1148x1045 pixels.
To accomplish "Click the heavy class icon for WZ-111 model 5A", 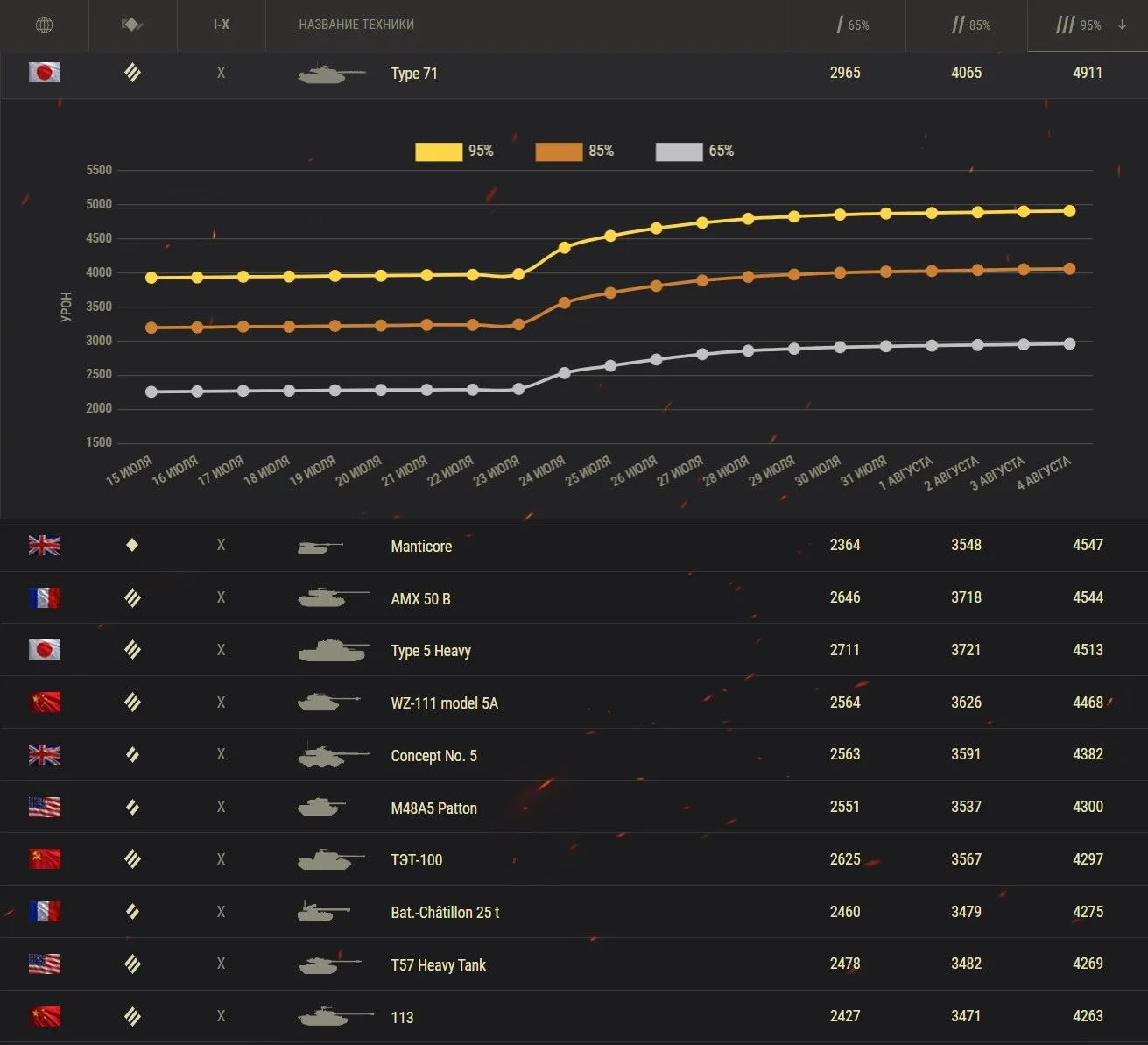I will pos(132,702).
